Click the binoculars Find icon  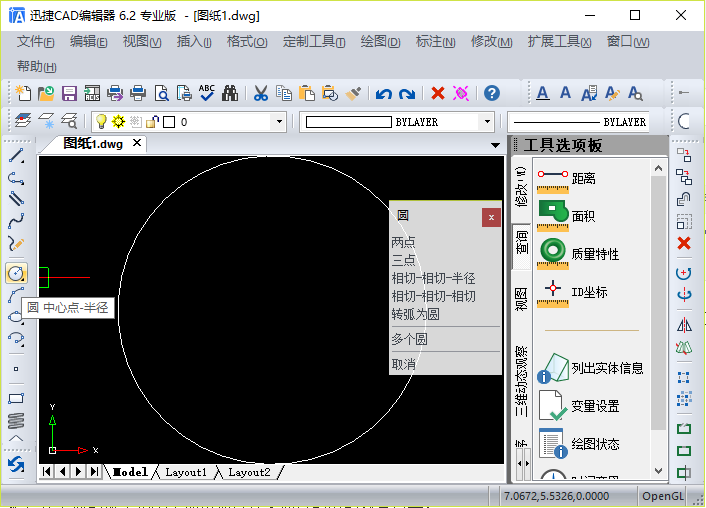(230, 93)
